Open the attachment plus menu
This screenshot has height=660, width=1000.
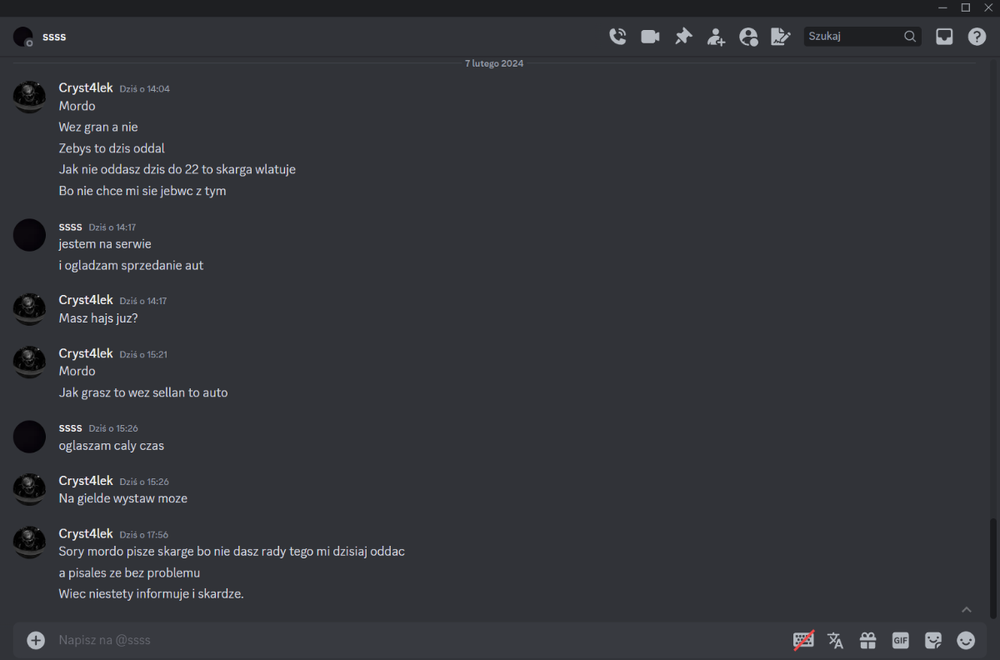tap(36, 640)
